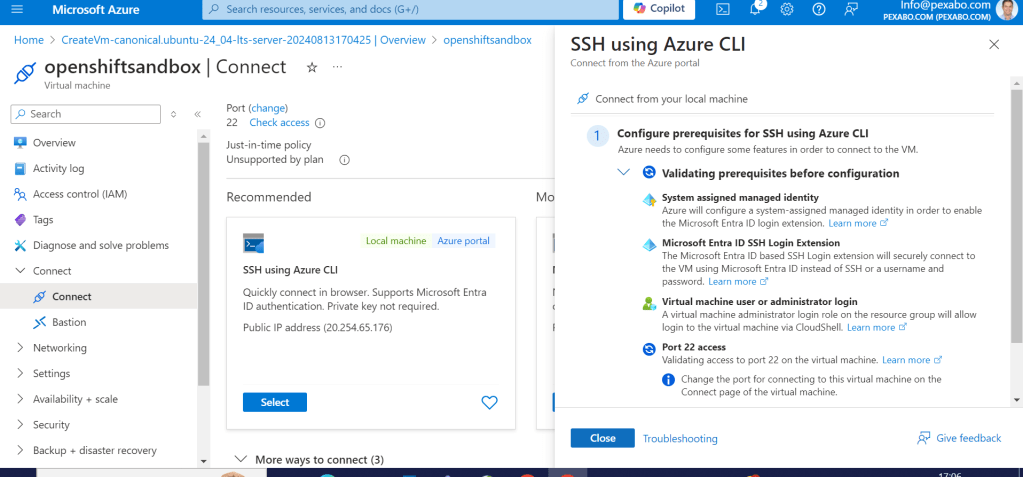Collapse Validating prerequisites section chevron
The width and height of the screenshot is (1023, 477).
coord(624,173)
